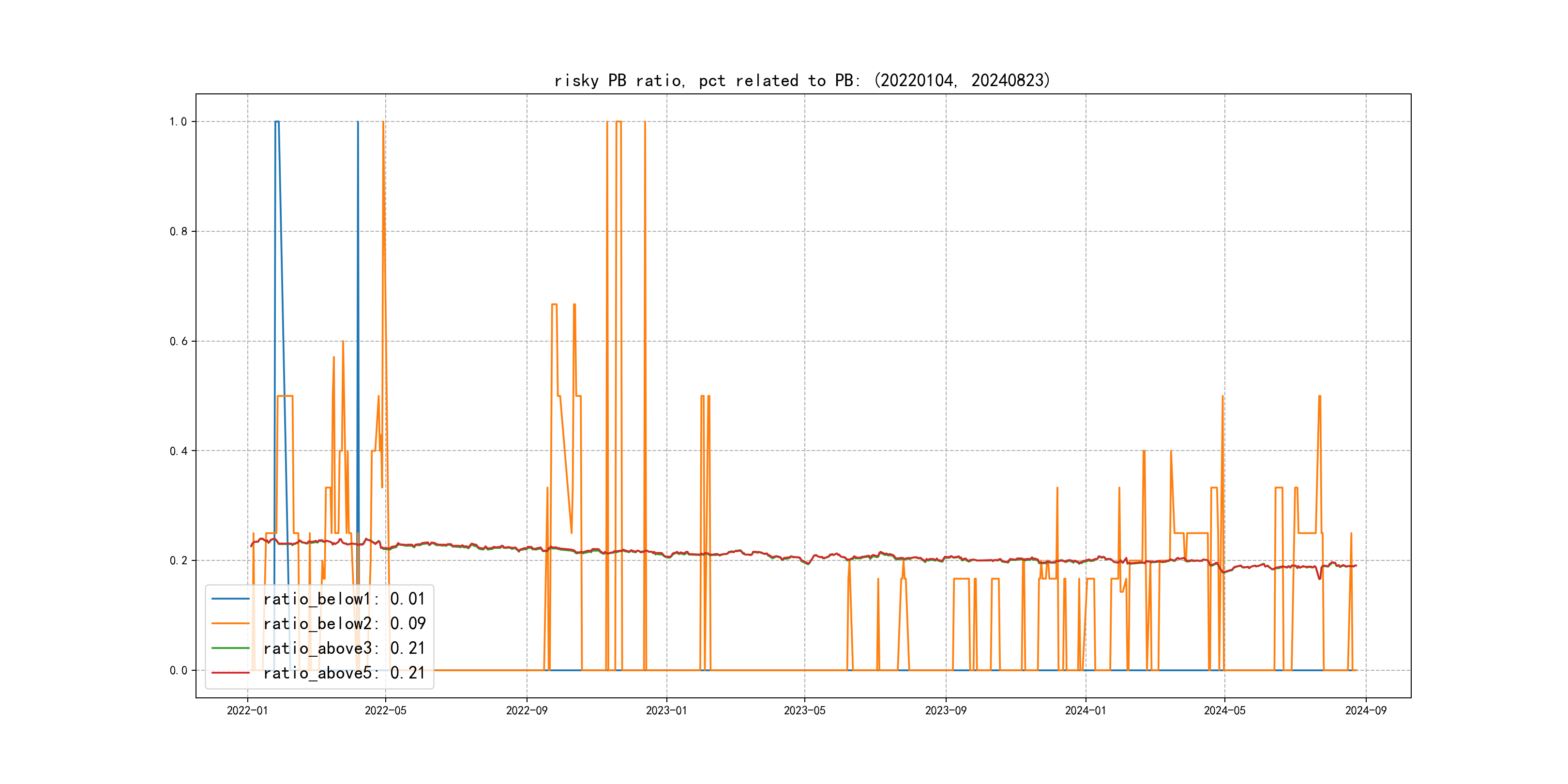Click the 2023-01 x-axis tick label
1568x784 pixels.
(666, 710)
